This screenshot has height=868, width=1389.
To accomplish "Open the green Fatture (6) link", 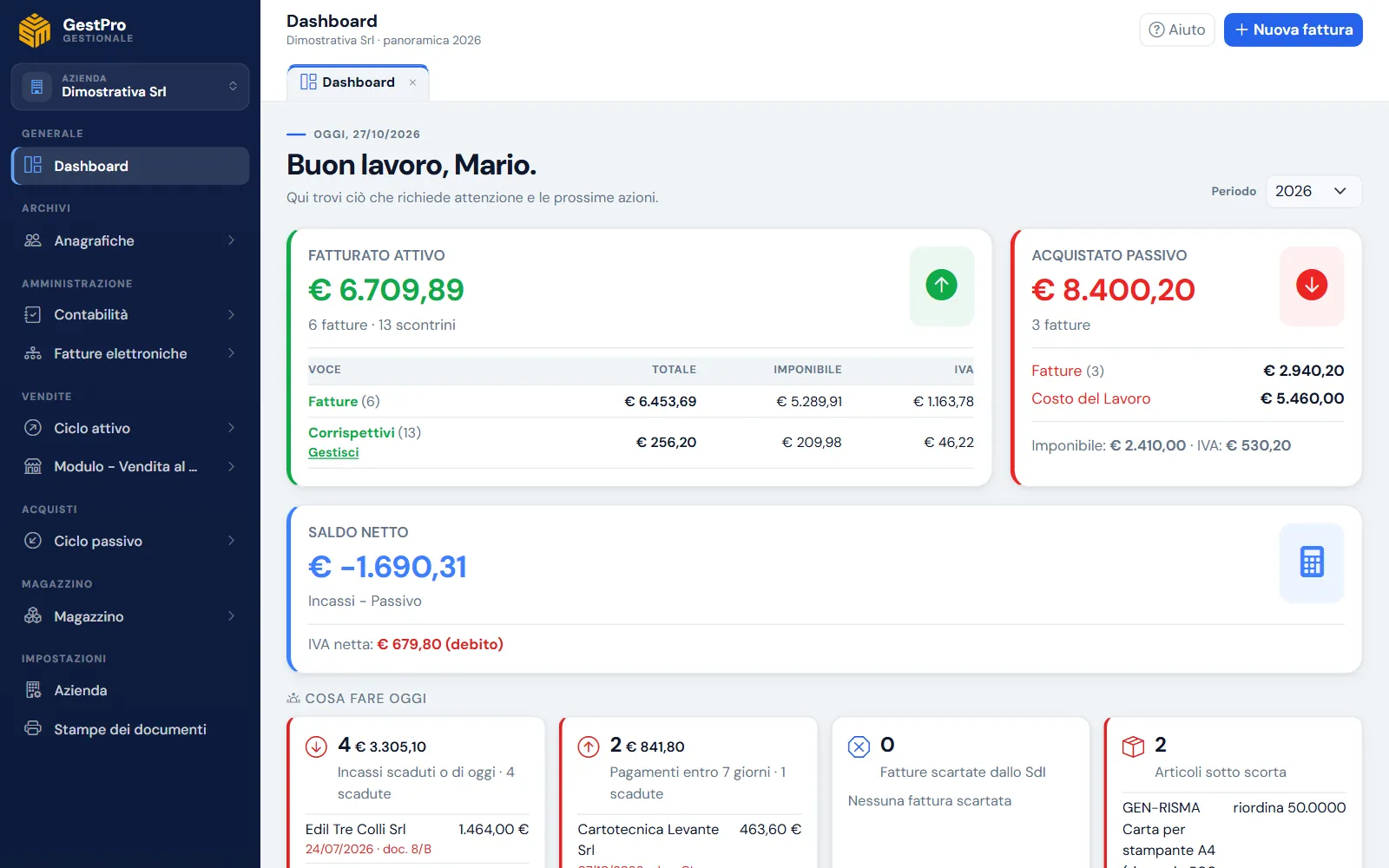I will (x=344, y=401).
